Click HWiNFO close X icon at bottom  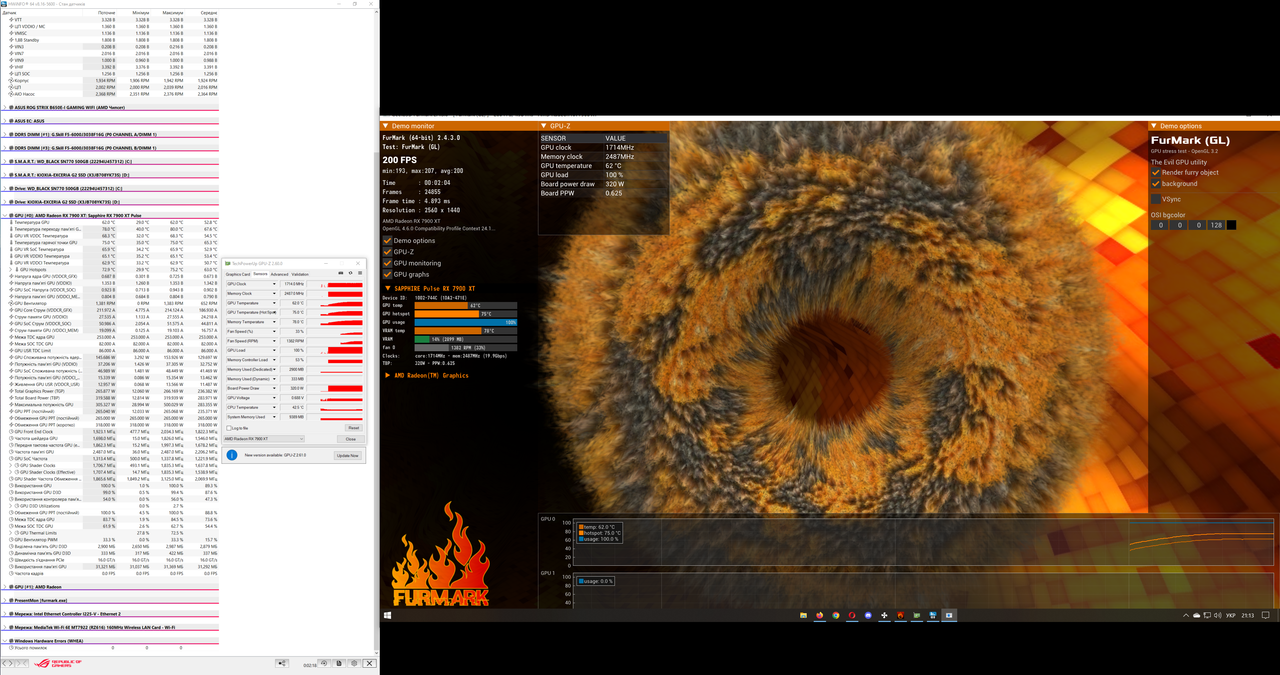pos(369,663)
